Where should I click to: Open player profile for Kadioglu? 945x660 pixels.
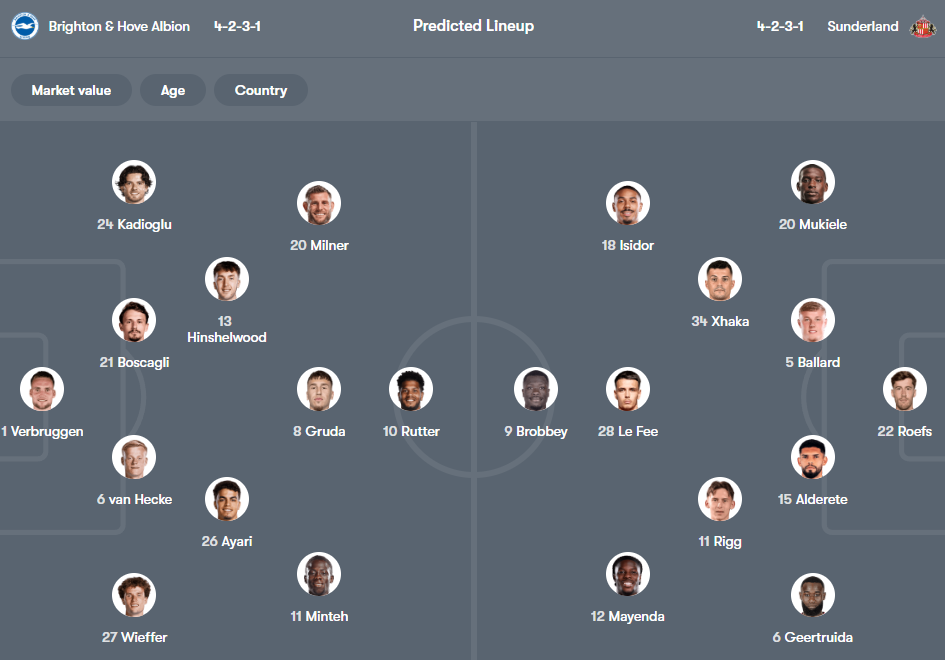point(134,182)
